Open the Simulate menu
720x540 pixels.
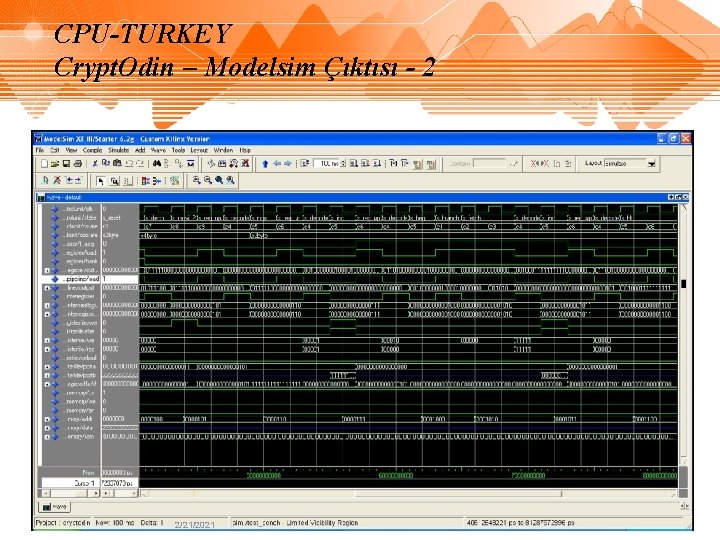click(x=118, y=150)
